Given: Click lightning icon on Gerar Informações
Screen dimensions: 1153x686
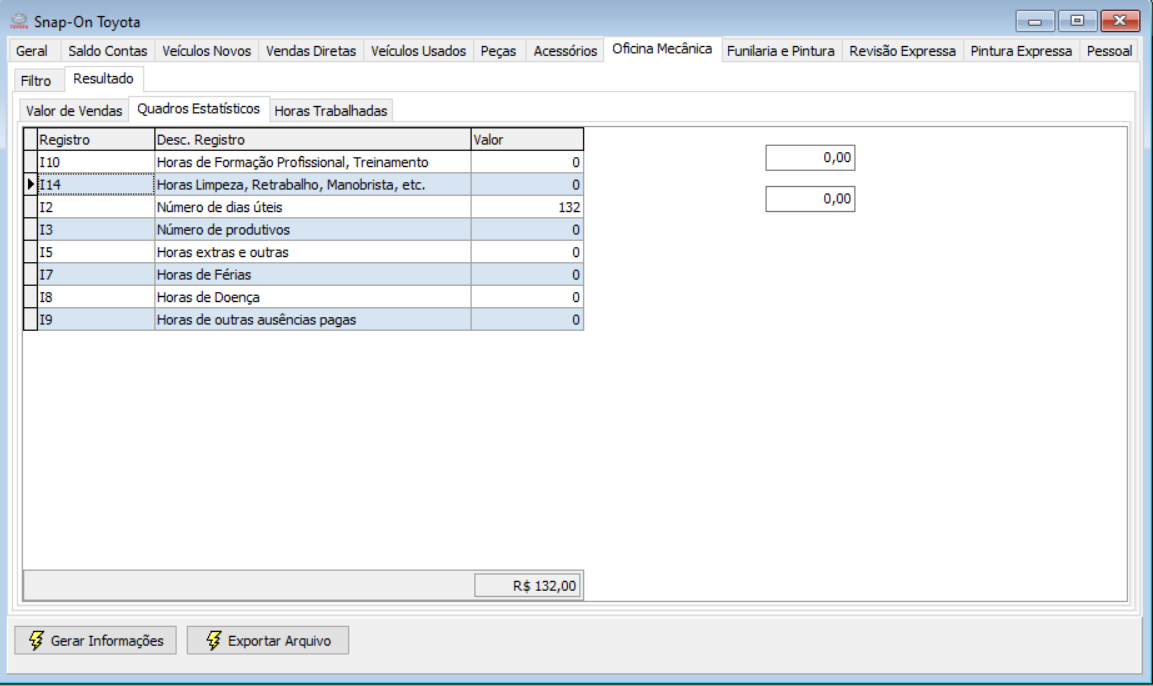Looking at the screenshot, I should coord(36,640).
